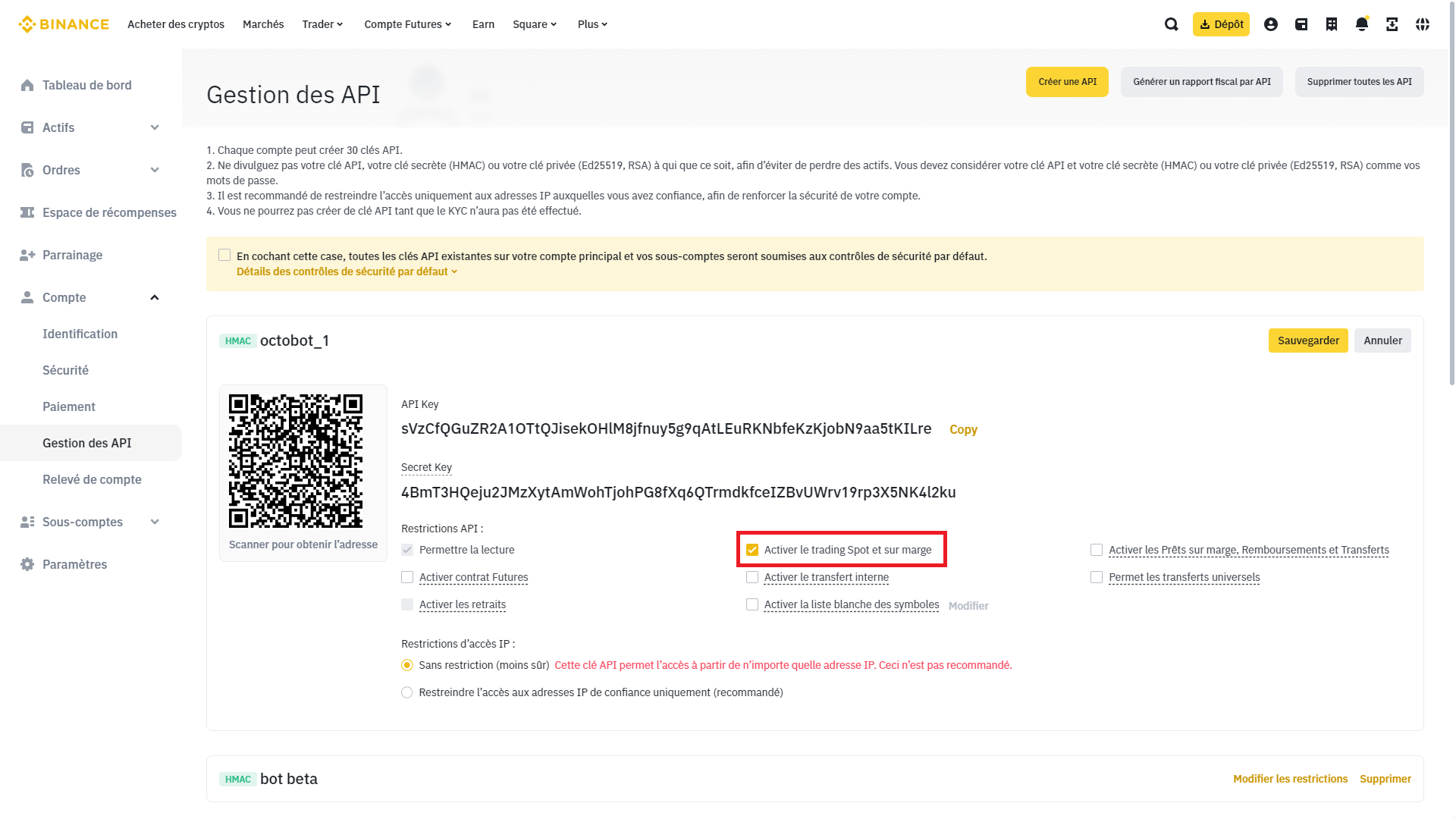Click Créer une API button
The width and height of the screenshot is (1456, 819).
pos(1067,82)
